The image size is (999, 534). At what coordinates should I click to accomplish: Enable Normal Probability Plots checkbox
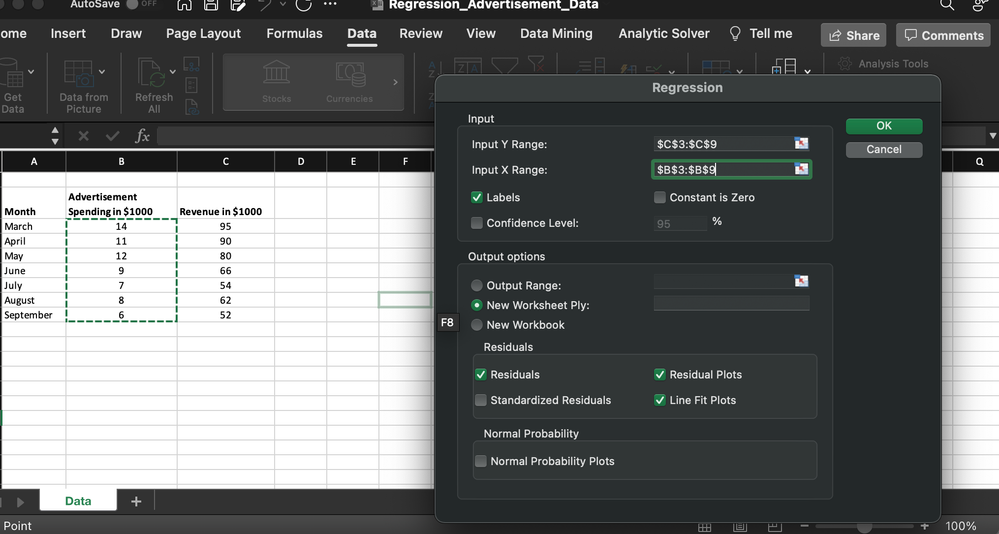point(481,461)
